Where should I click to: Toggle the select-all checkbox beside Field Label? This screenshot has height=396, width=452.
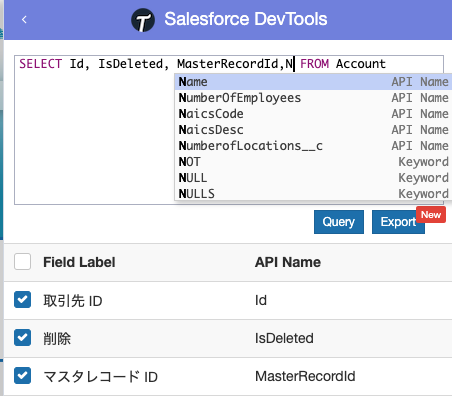tap(22, 262)
